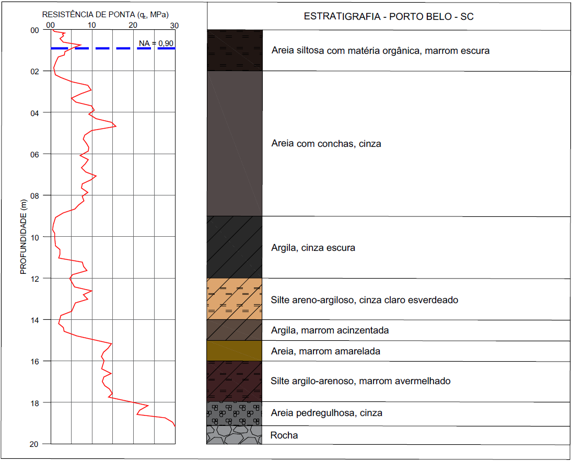Click the 'Rocha' layer label
The height and width of the screenshot is (462, 572).
284,435
